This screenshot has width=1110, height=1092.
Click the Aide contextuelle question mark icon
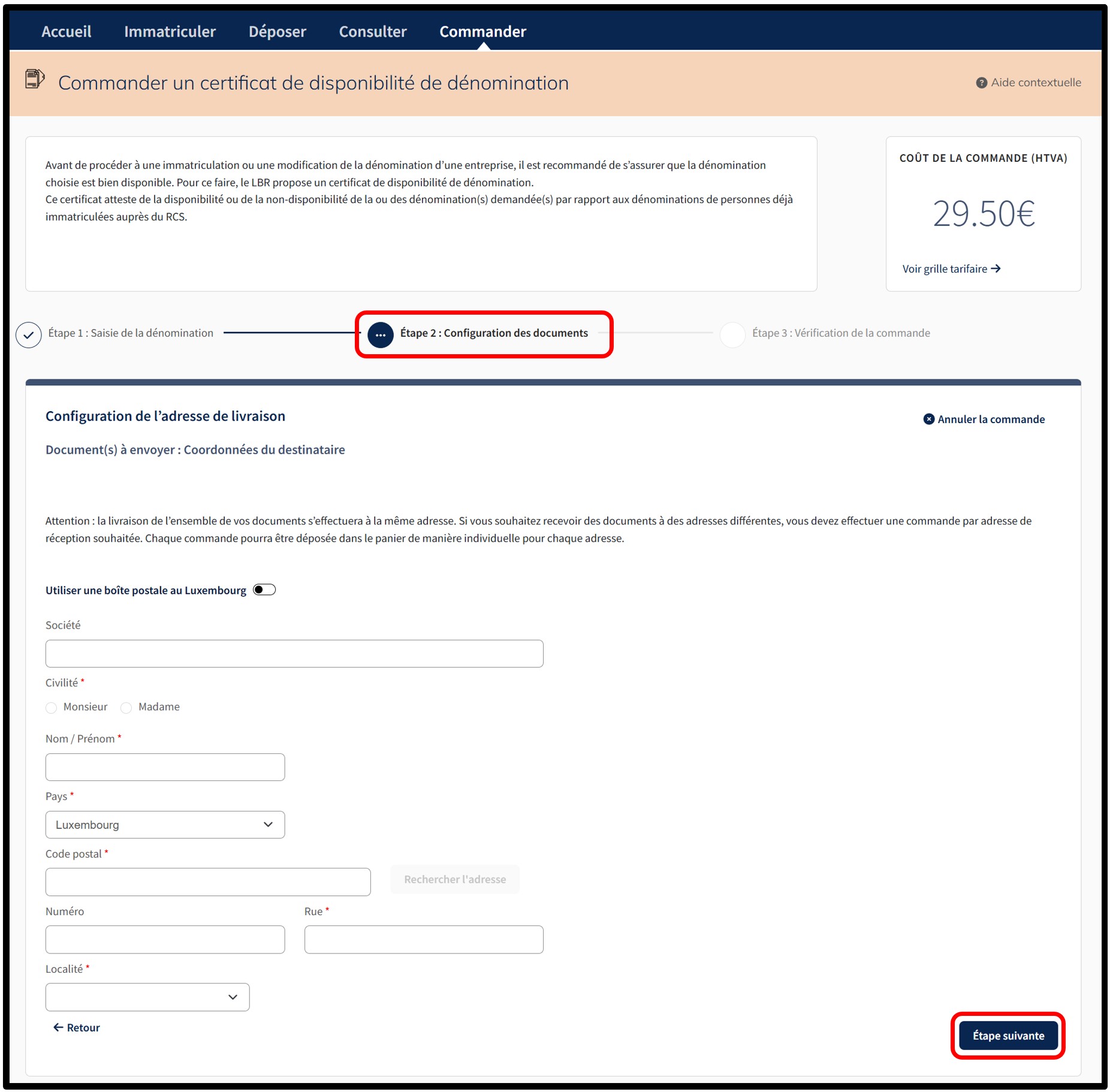pyautogui.click(x=981, y=83)
